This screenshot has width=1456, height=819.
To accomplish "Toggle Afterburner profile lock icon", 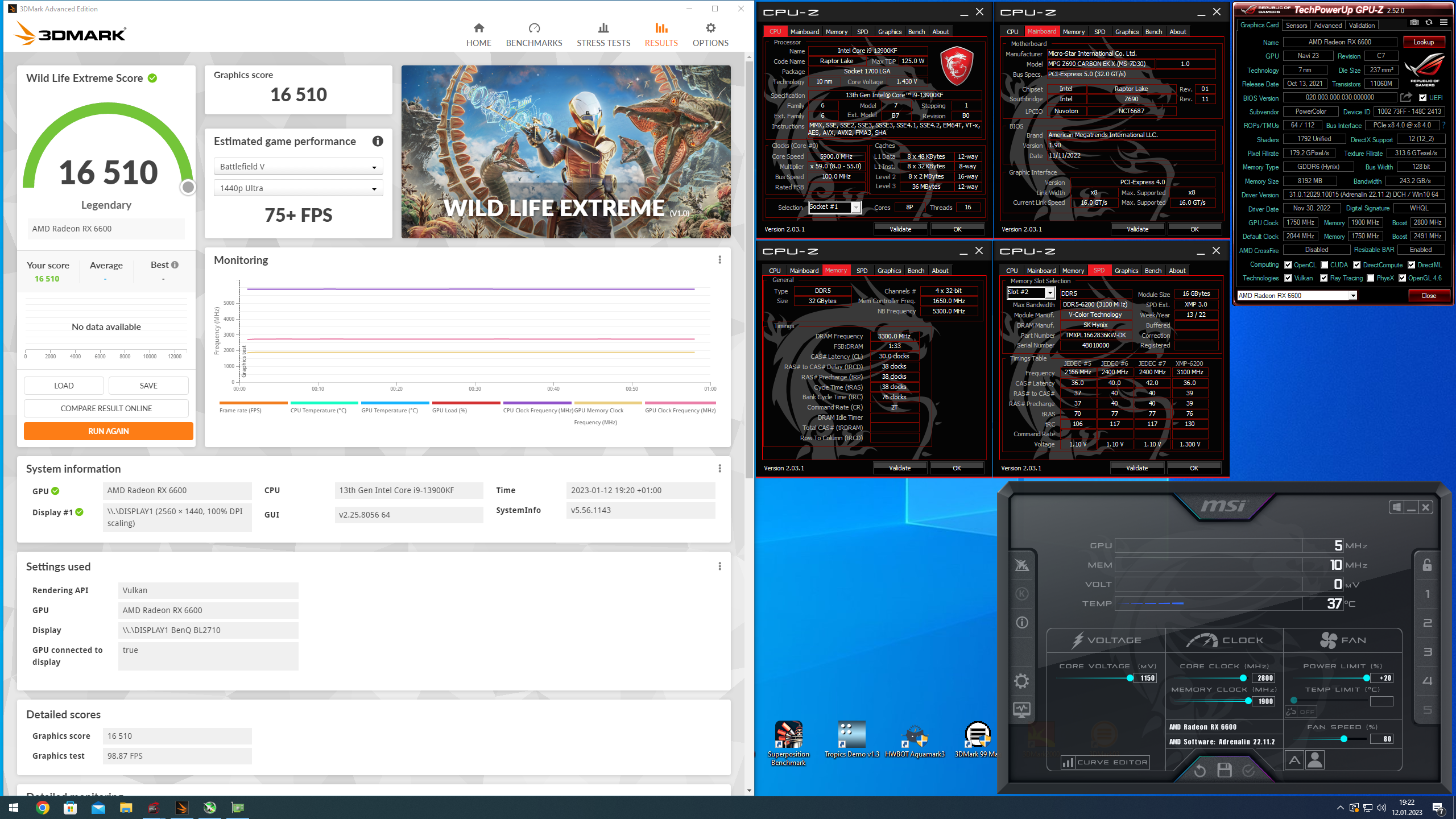I will 1427,565.
